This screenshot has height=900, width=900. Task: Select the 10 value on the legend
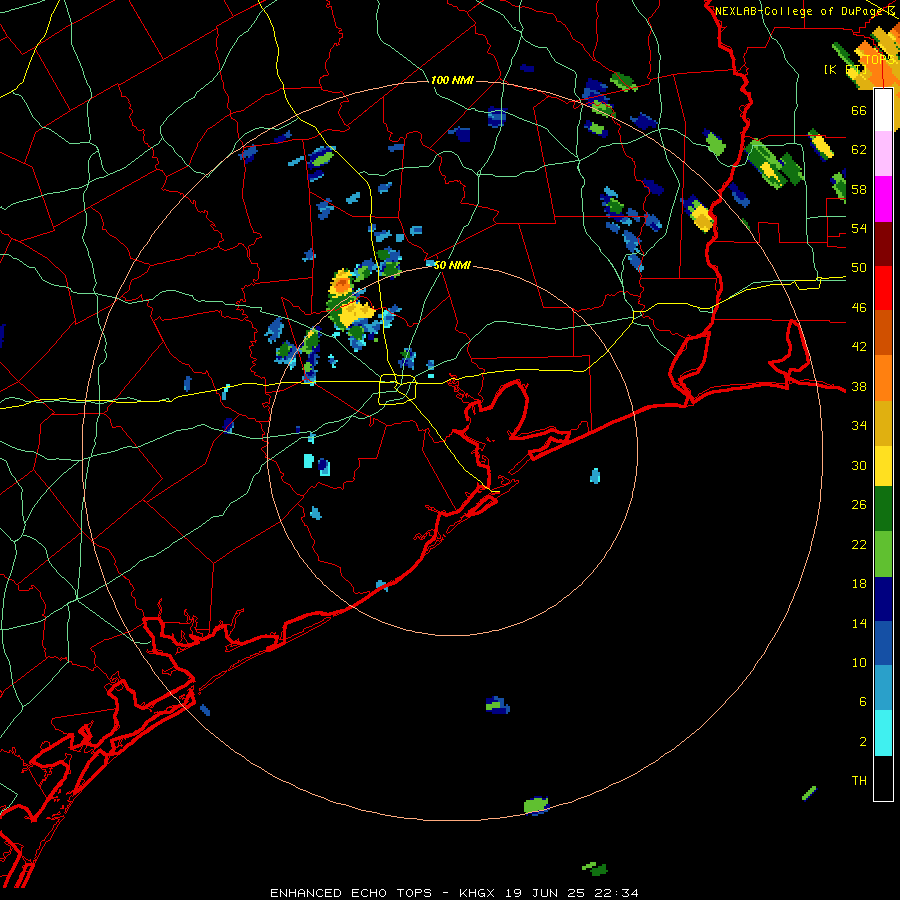coord(859,662)
